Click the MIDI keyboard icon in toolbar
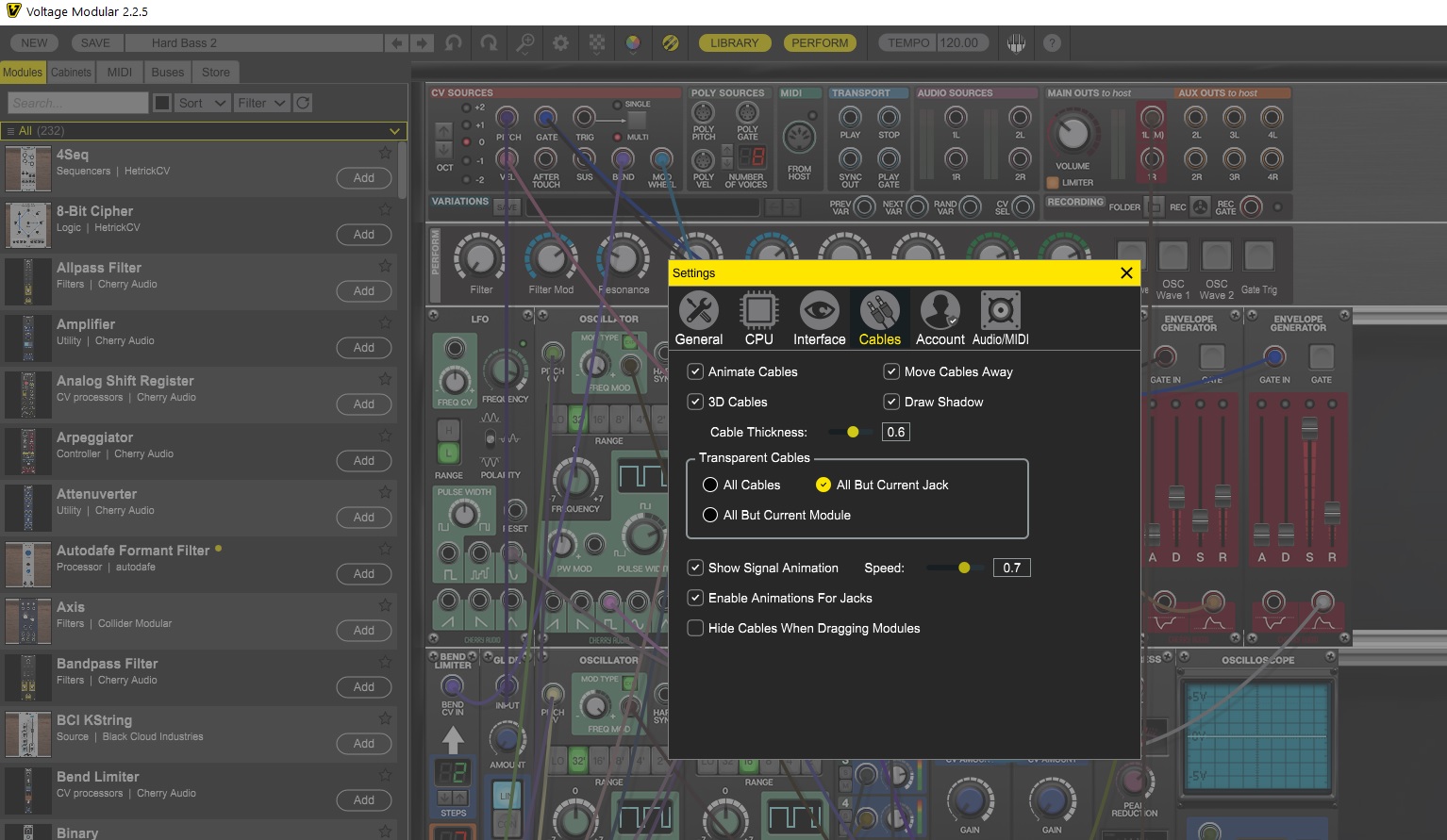The height and width of the screenshot is (840, 1447). click(1016, 43)
